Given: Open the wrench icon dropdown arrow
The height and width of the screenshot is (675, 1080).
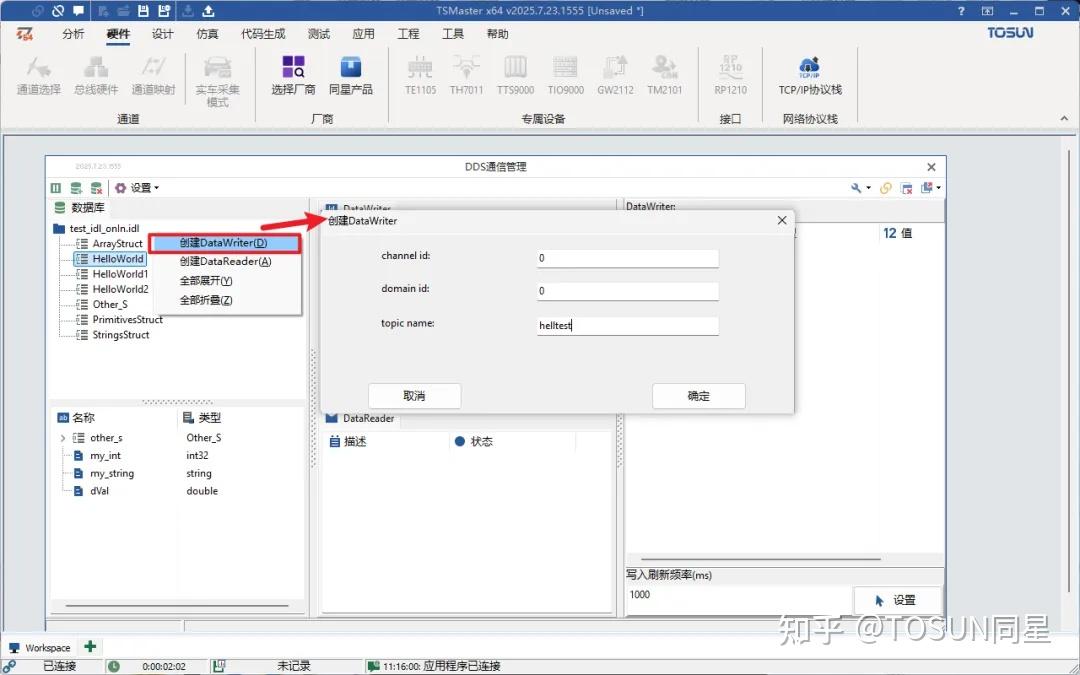Looking at the screenshot, I should 868,188.
